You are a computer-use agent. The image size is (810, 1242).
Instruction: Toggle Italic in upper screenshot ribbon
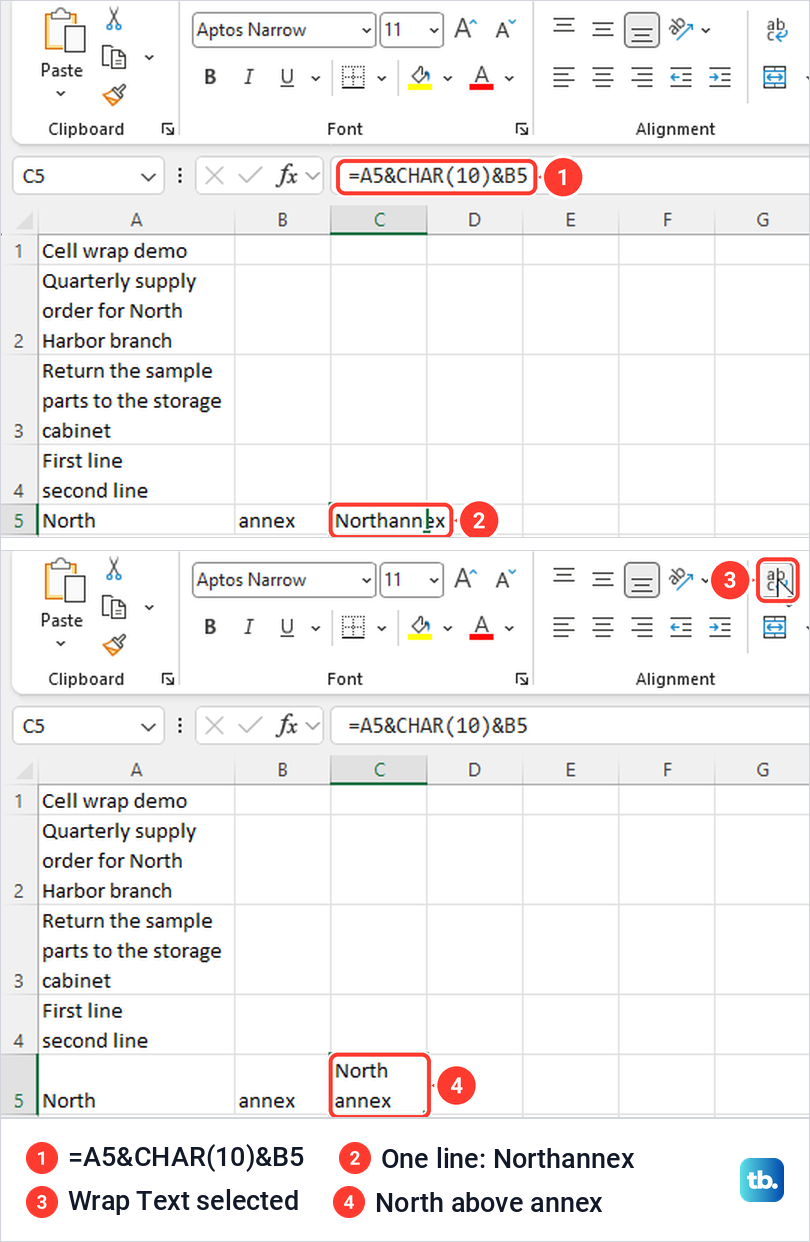(x=249, y=77)
